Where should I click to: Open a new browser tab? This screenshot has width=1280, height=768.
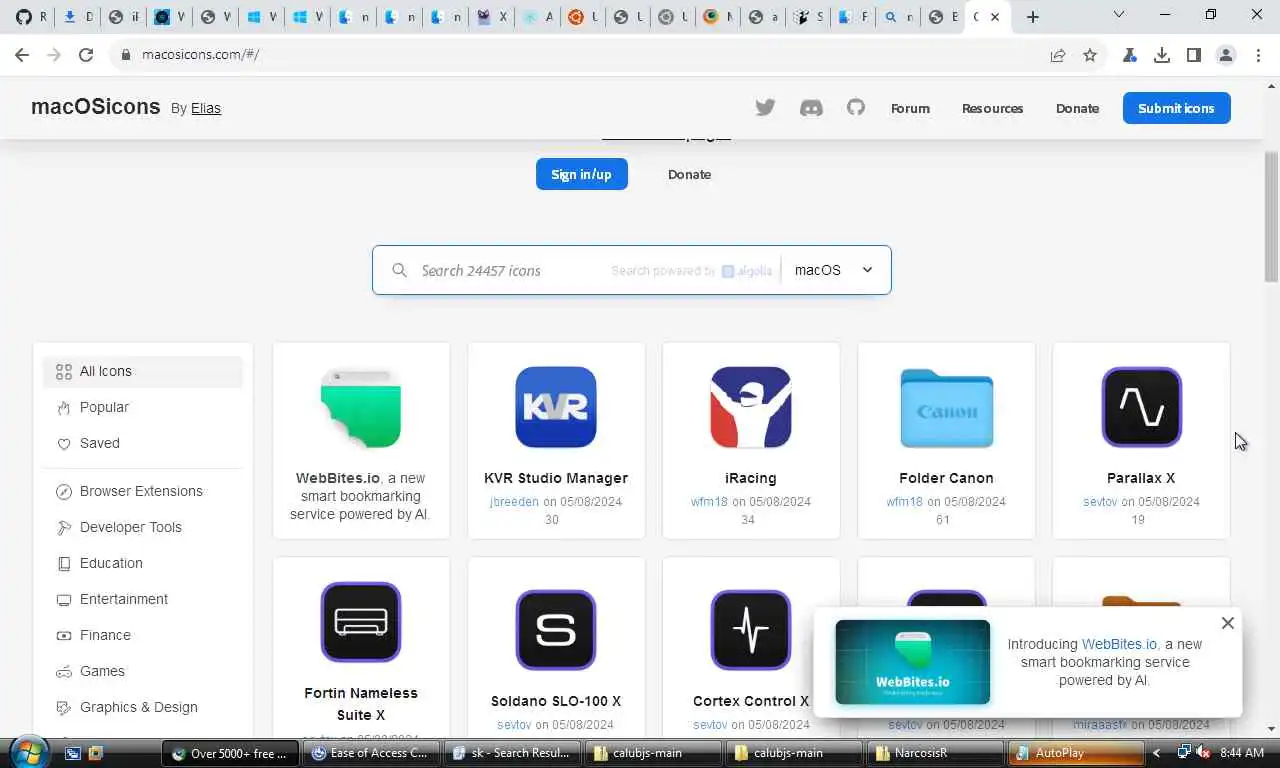(x=1033, y=17)
